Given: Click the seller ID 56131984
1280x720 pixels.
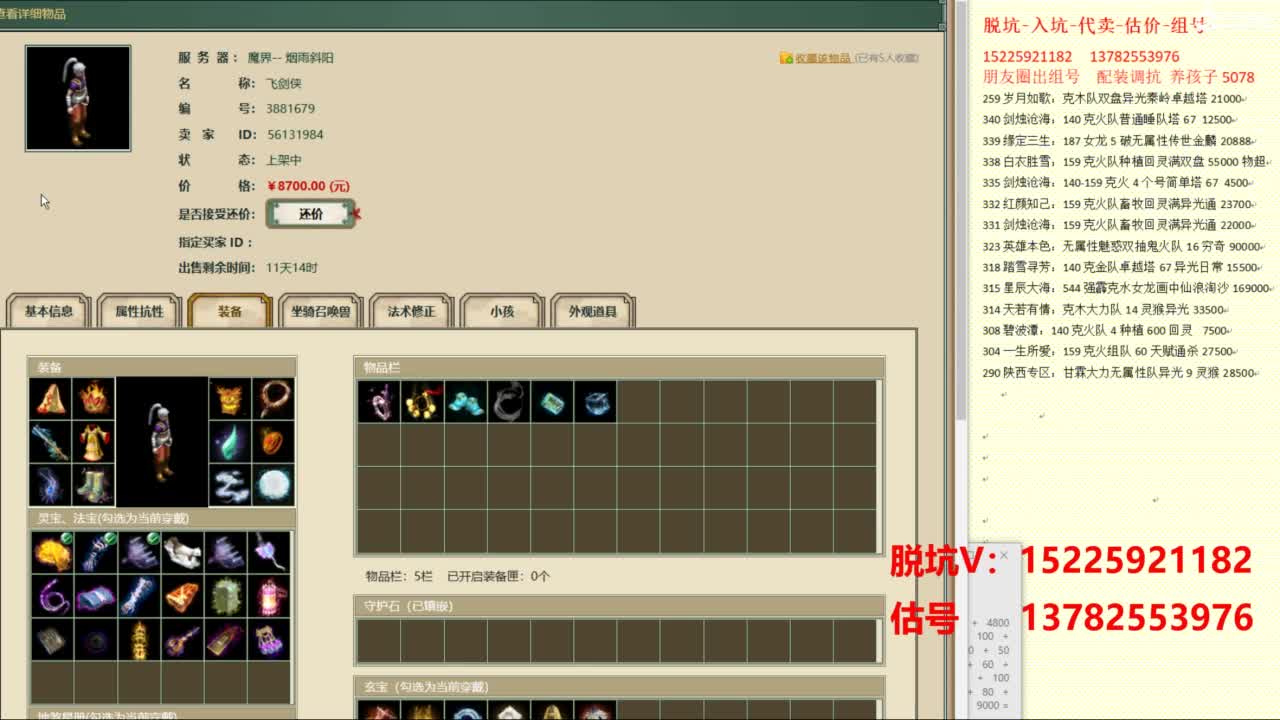Looking at the screenshot, I should tap(294, 134).
